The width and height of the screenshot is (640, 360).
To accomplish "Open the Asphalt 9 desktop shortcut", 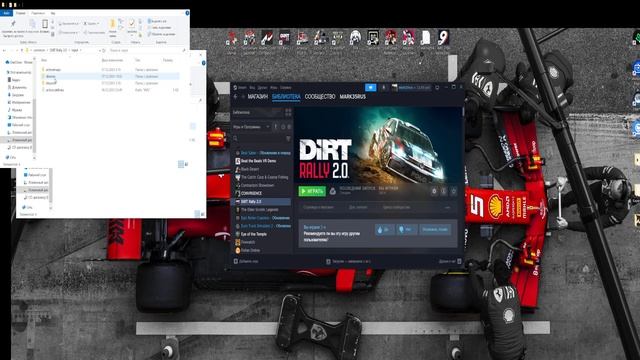I will coord(443,38).
